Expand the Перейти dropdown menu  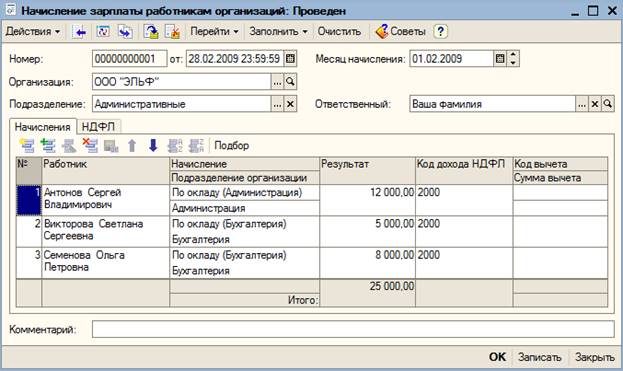(x=214, y=31)
